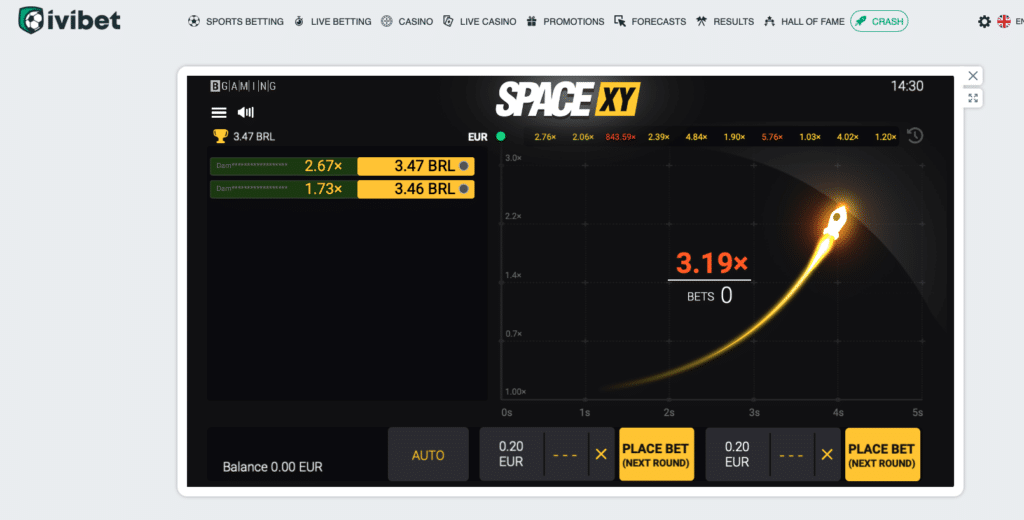This screenshot has width=1024, height=520.
Task: Change language via UK flag
Action: (1004, 22)
